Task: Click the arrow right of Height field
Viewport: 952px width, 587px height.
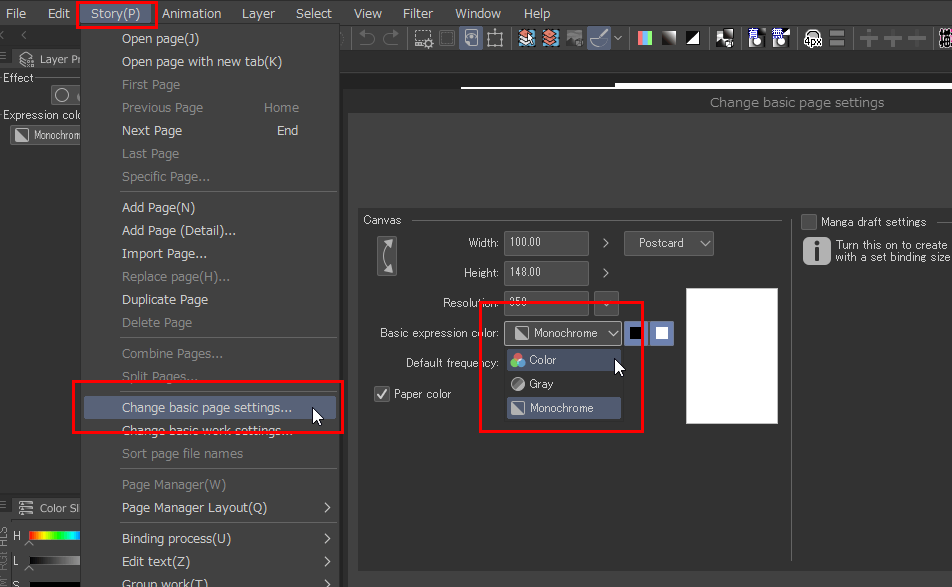Action: 605,273
